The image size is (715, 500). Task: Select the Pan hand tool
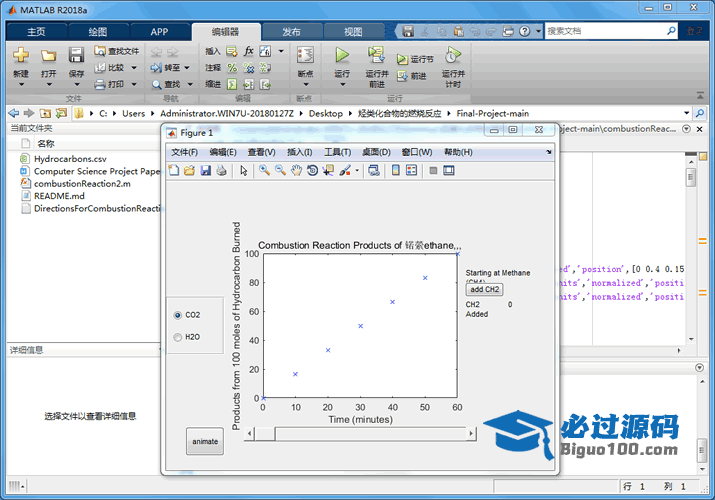(x=296, y=171)
